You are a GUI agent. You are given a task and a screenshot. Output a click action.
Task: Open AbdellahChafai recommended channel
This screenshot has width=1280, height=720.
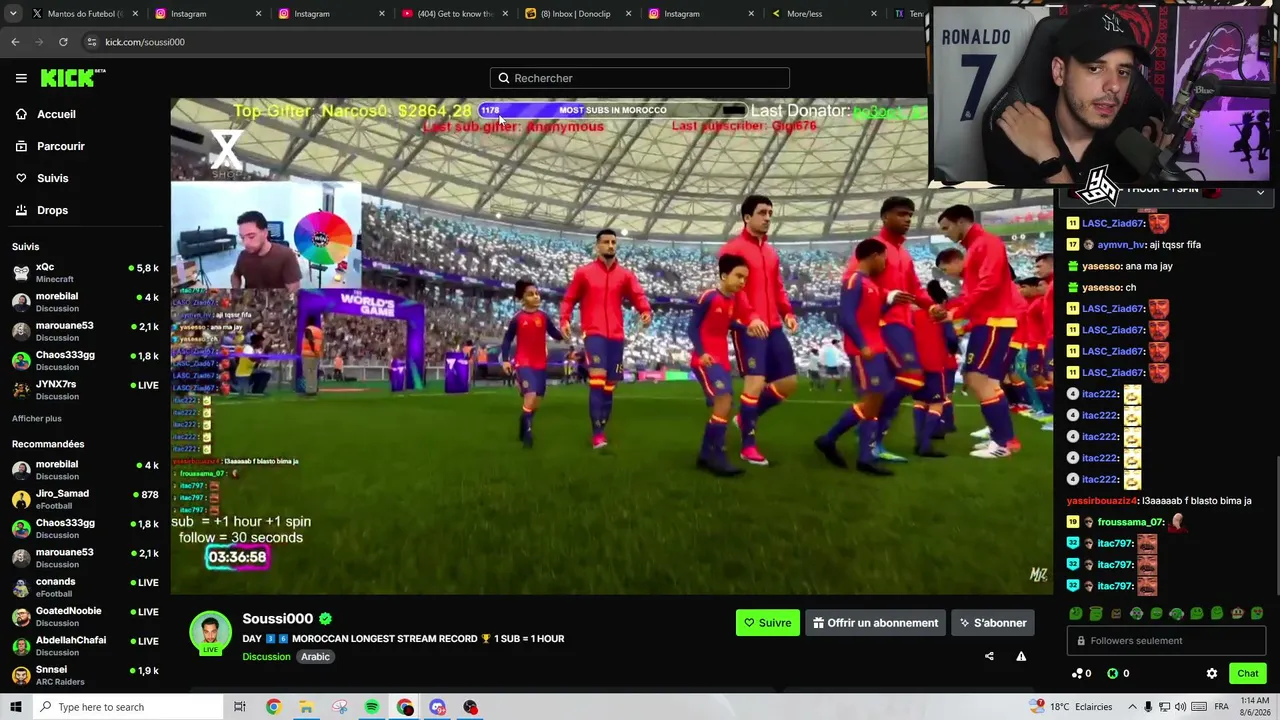[x=85, y=645]
